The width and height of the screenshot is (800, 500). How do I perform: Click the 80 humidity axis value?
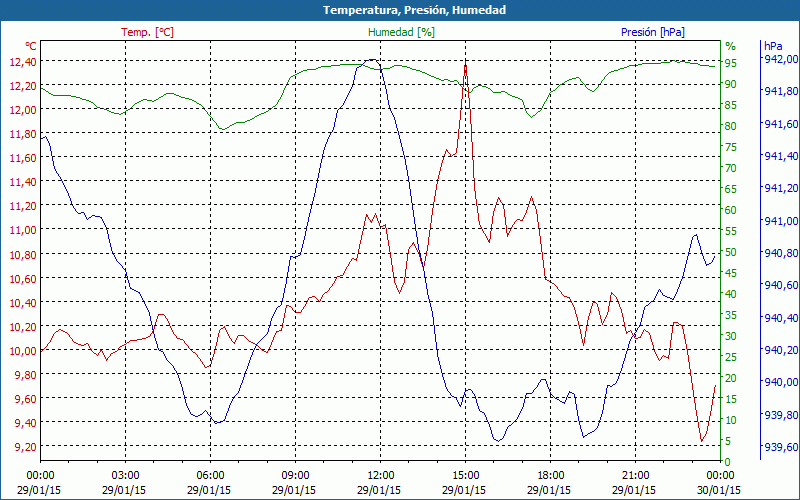tap(731, 126)
